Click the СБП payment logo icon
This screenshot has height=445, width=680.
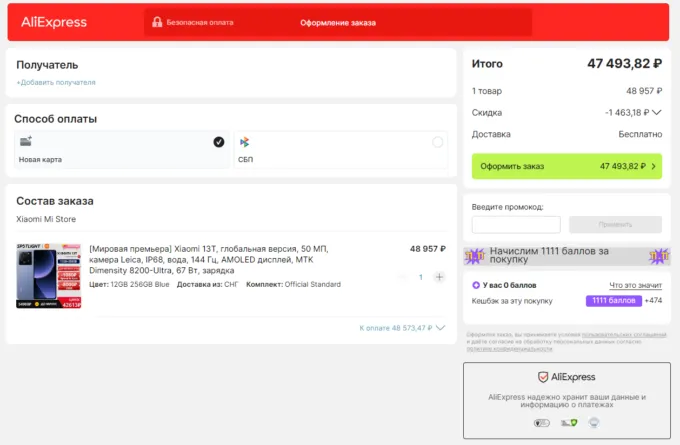pos(244,142)
